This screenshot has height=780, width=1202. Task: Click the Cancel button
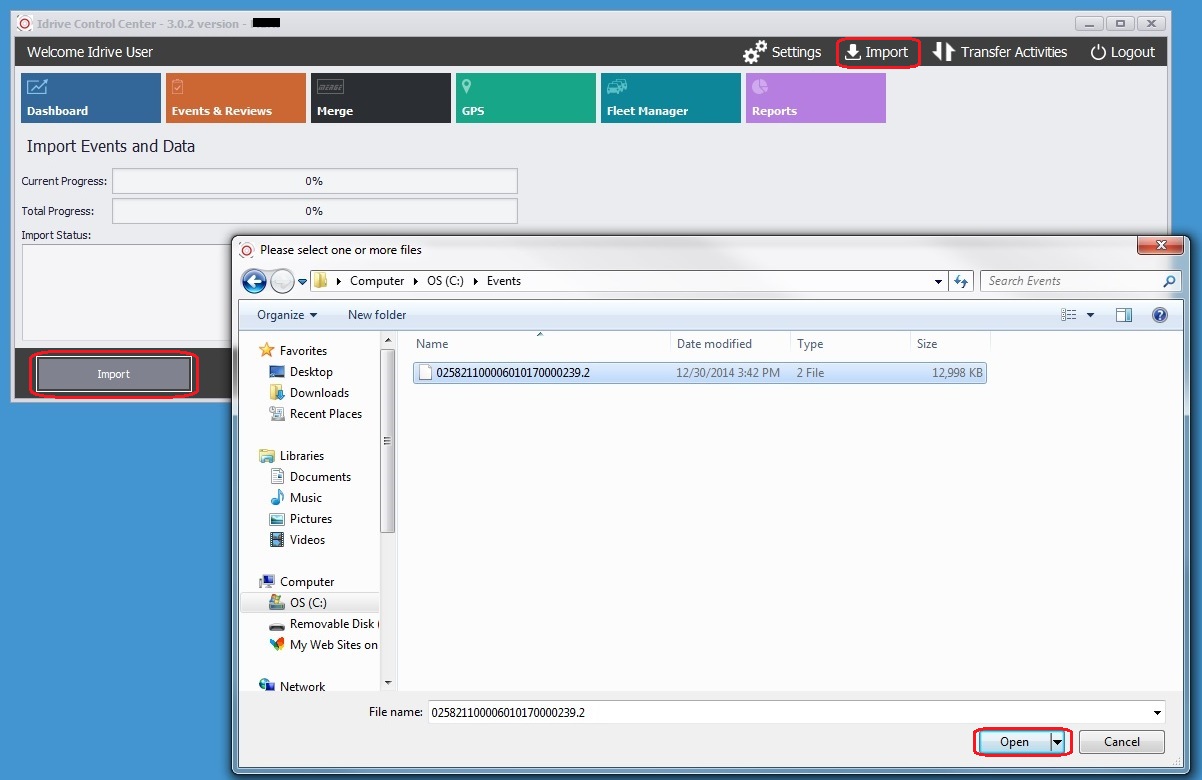tap(1121, 742)
